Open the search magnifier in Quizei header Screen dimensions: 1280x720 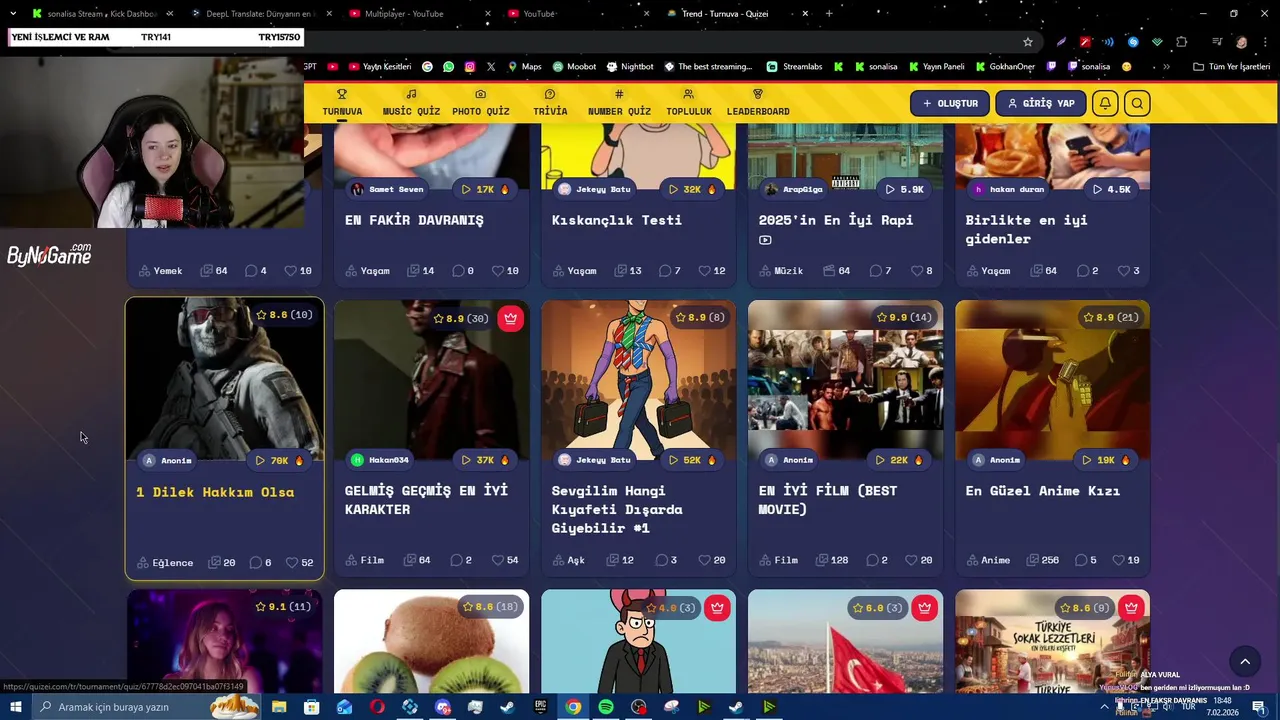coord(1136,103)
